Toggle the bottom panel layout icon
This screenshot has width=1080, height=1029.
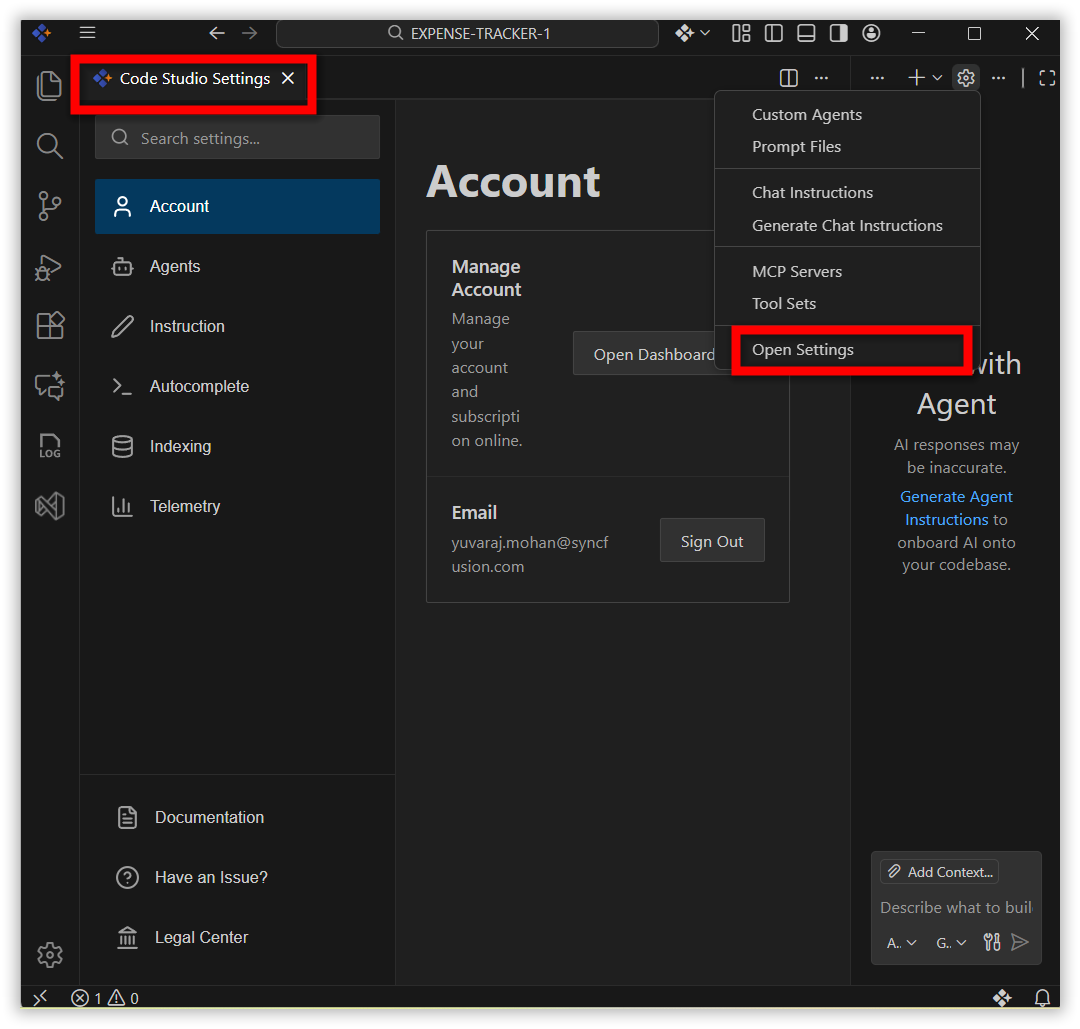(x=806, y=33)
